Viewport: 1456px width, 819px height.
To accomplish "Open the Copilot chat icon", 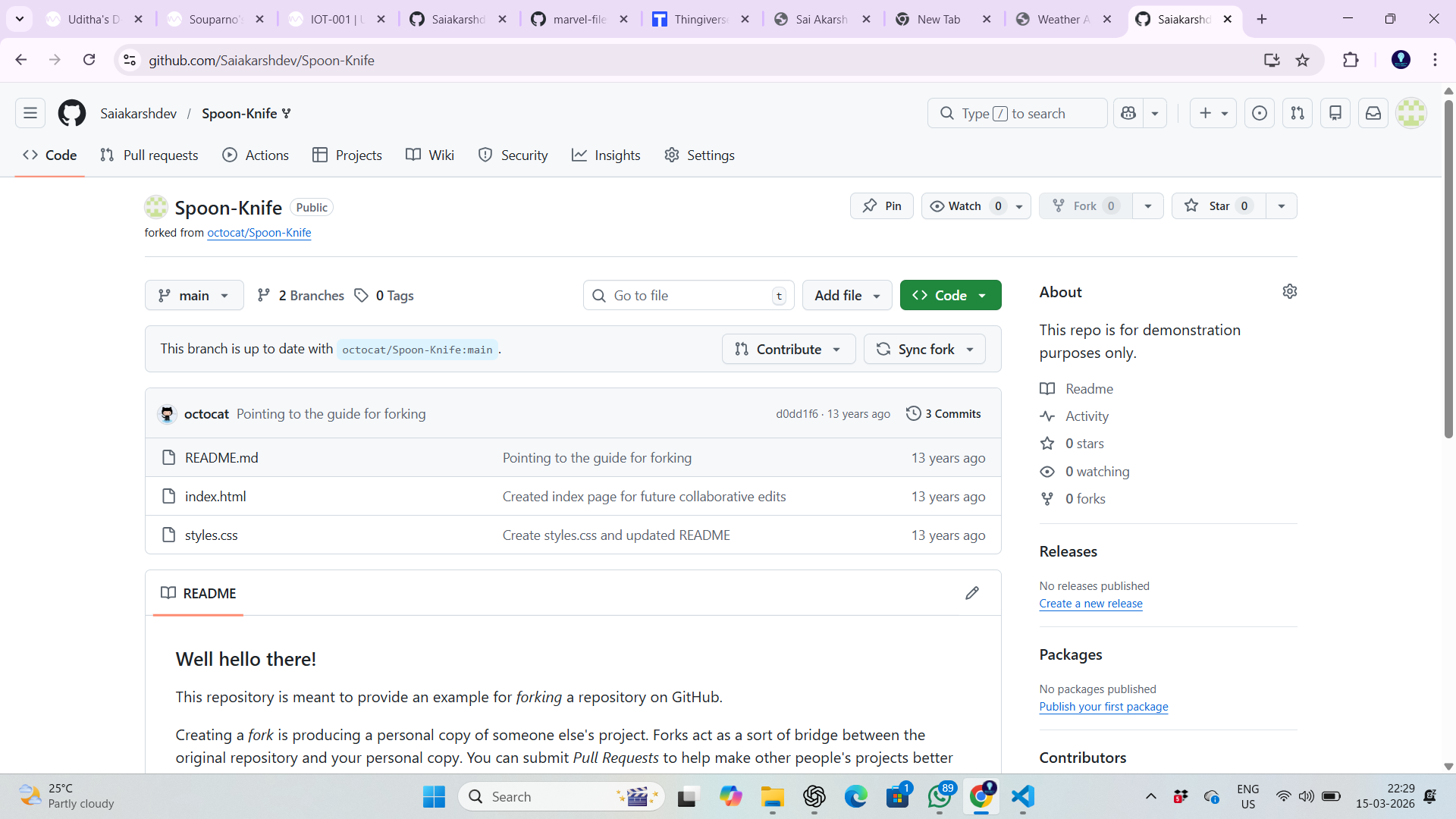I will coord(1128,113).
